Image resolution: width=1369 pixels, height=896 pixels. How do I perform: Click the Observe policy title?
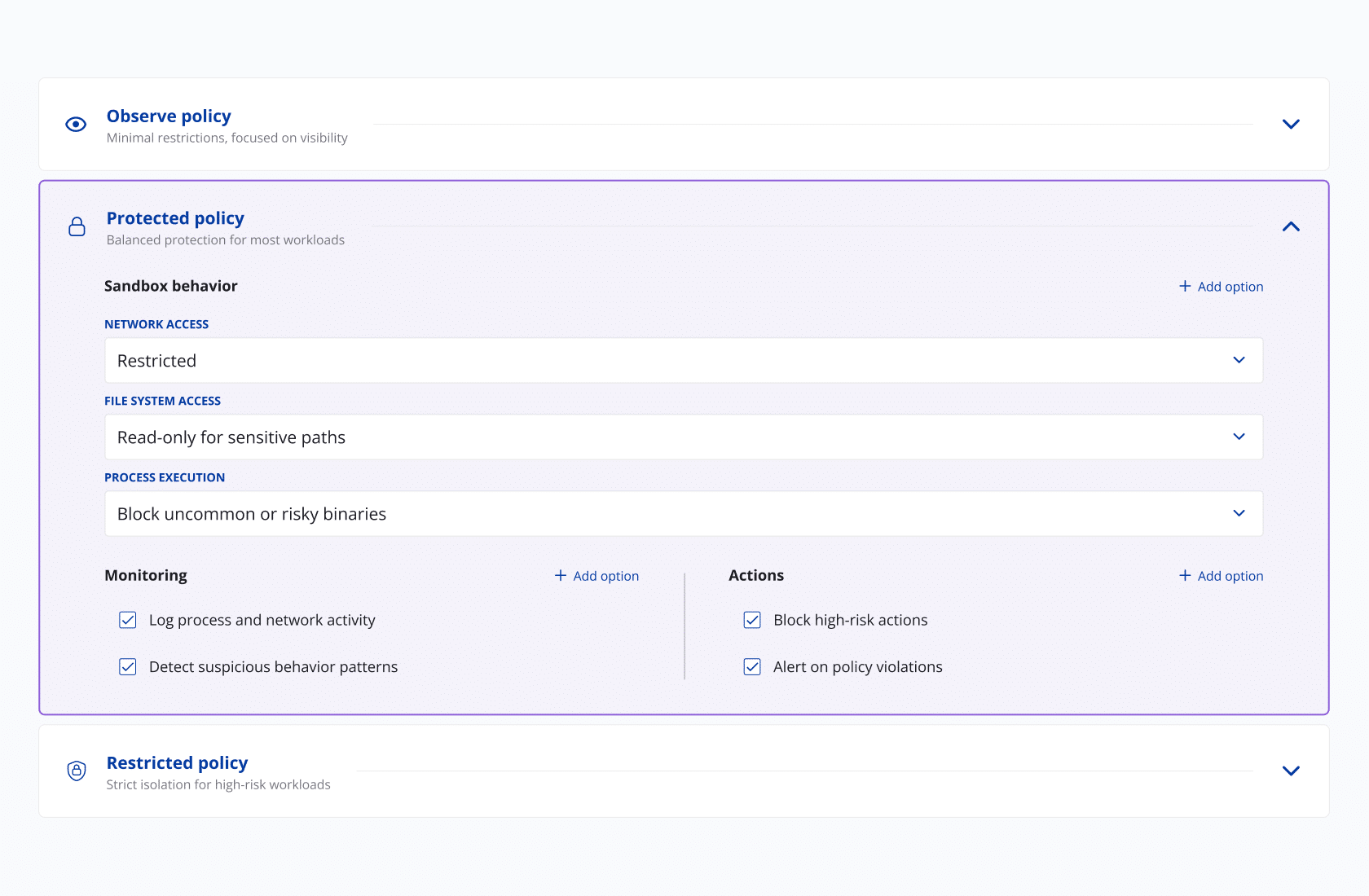coord(169,116)
